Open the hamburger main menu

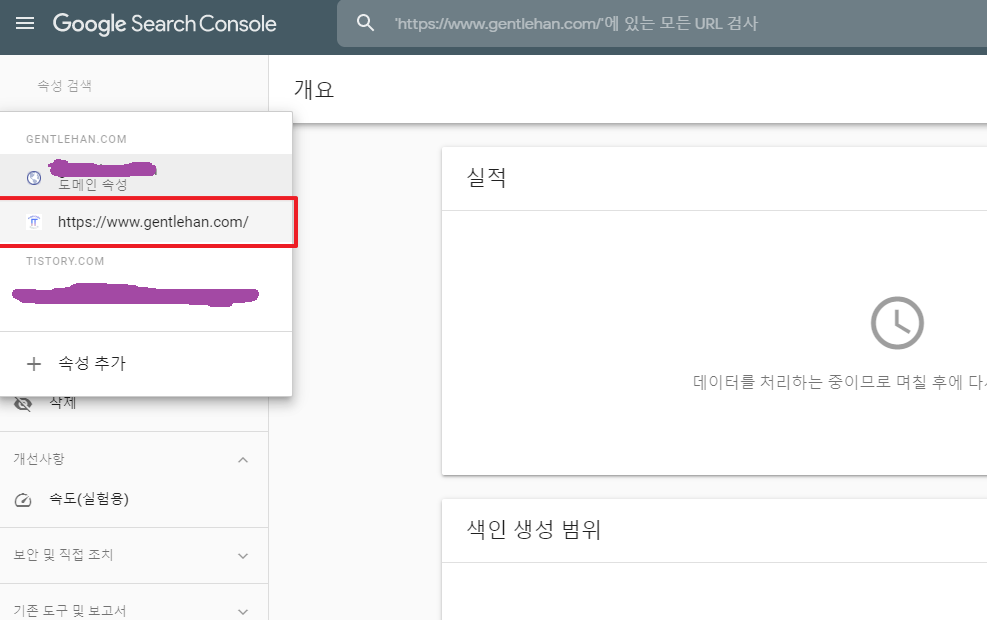click(x=25, y=24)
